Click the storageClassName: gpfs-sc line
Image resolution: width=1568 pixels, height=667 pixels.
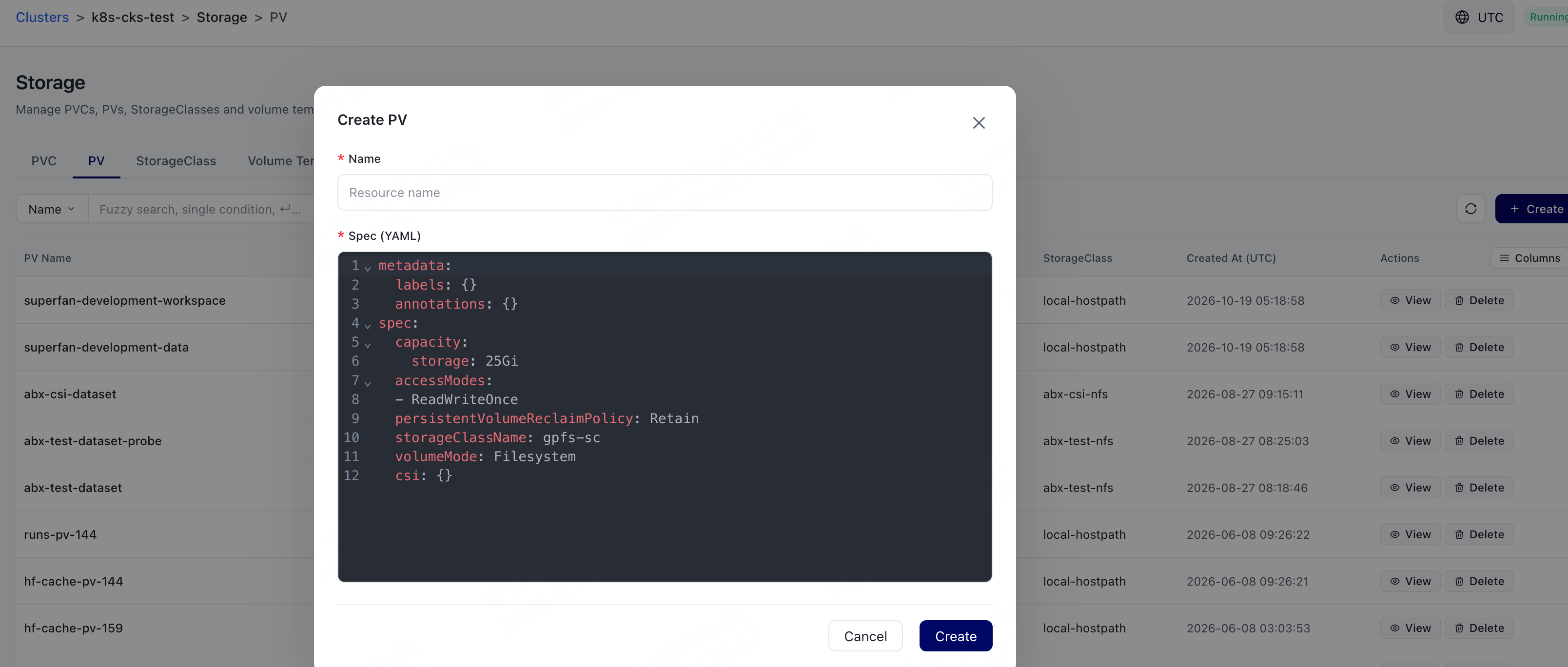(x=497, y=437)
